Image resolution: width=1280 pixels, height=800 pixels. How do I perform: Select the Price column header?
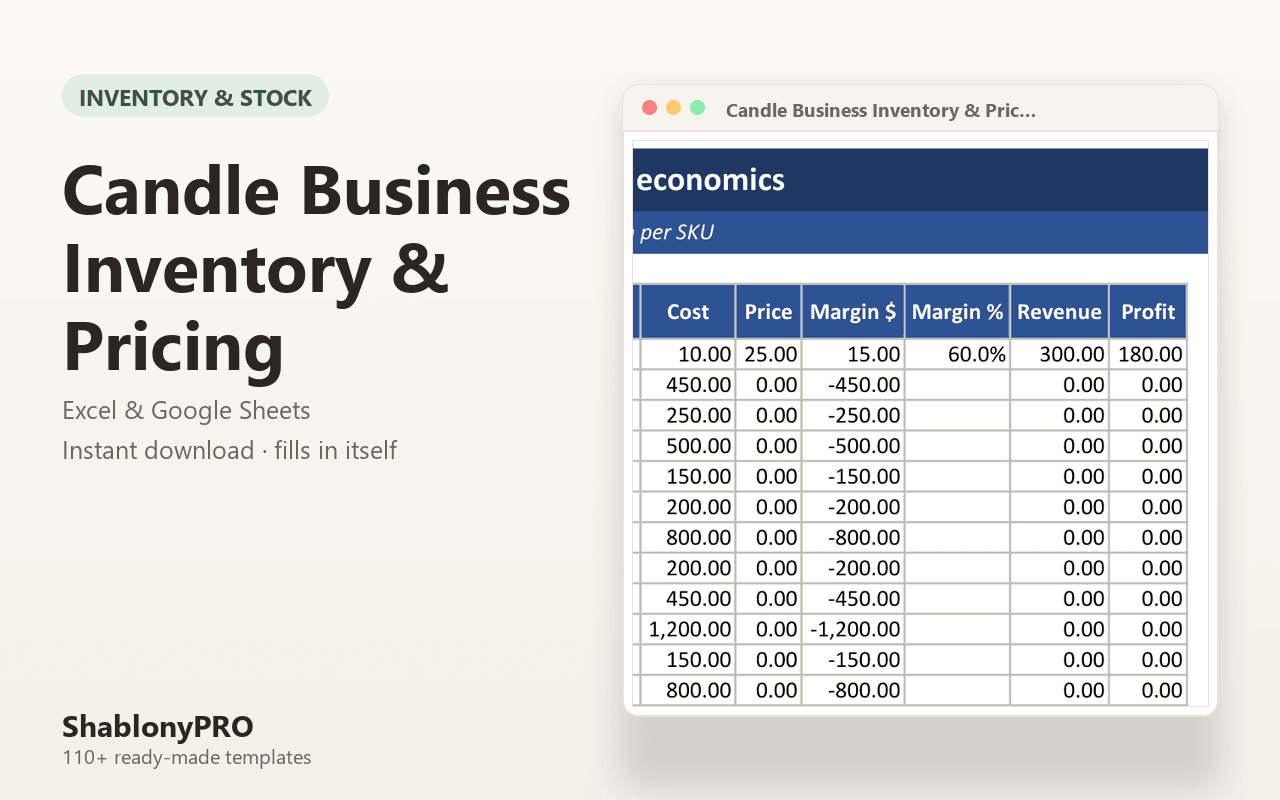(x=768, y=311)
